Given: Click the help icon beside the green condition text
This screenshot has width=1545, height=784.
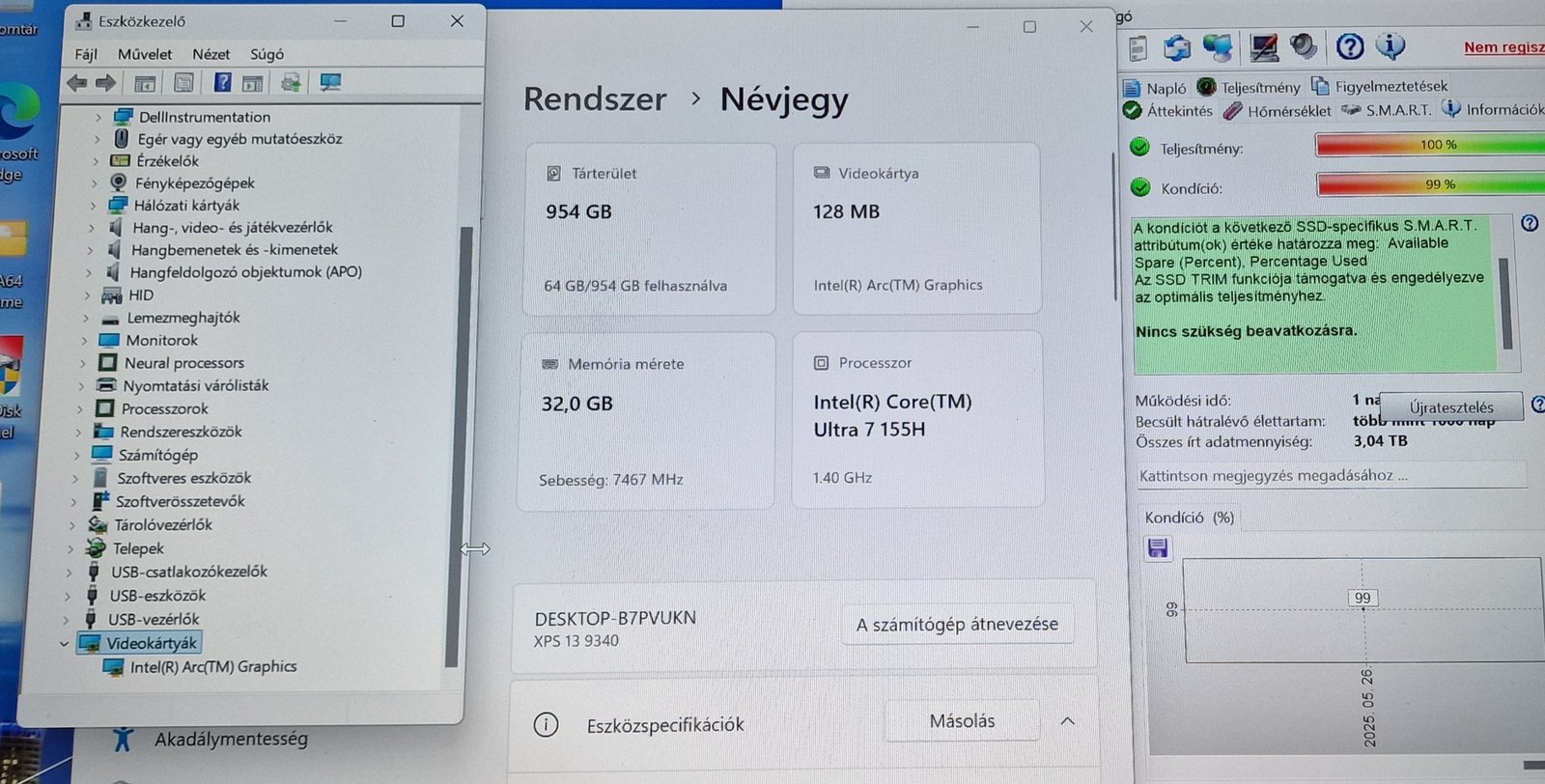Looking at the screenshot, I should [1530, 223].
